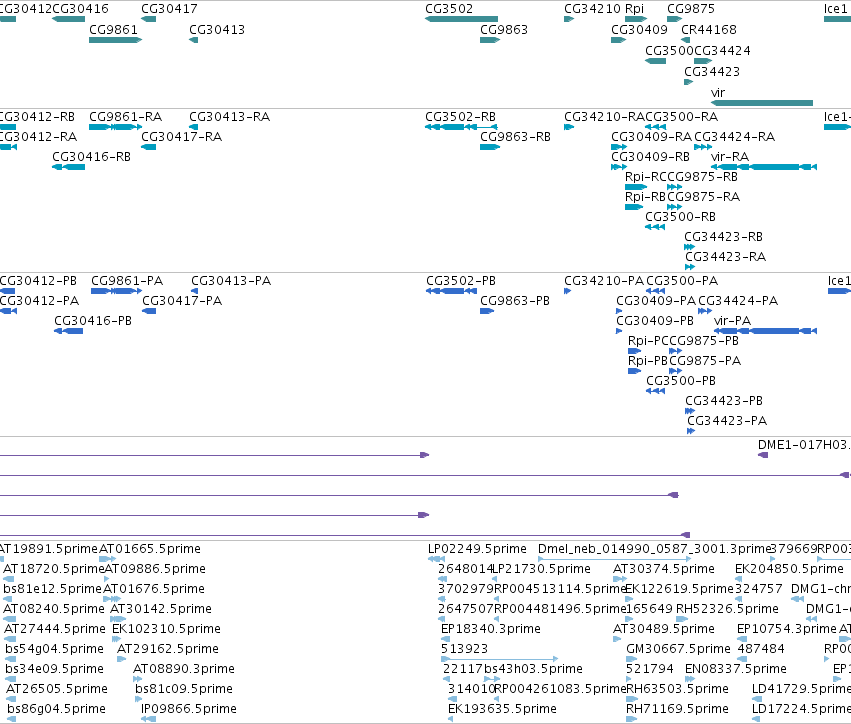The width and height of the screenshot is (851, 724).
Task: Select the vir gene label
Action: coord(718,92)
